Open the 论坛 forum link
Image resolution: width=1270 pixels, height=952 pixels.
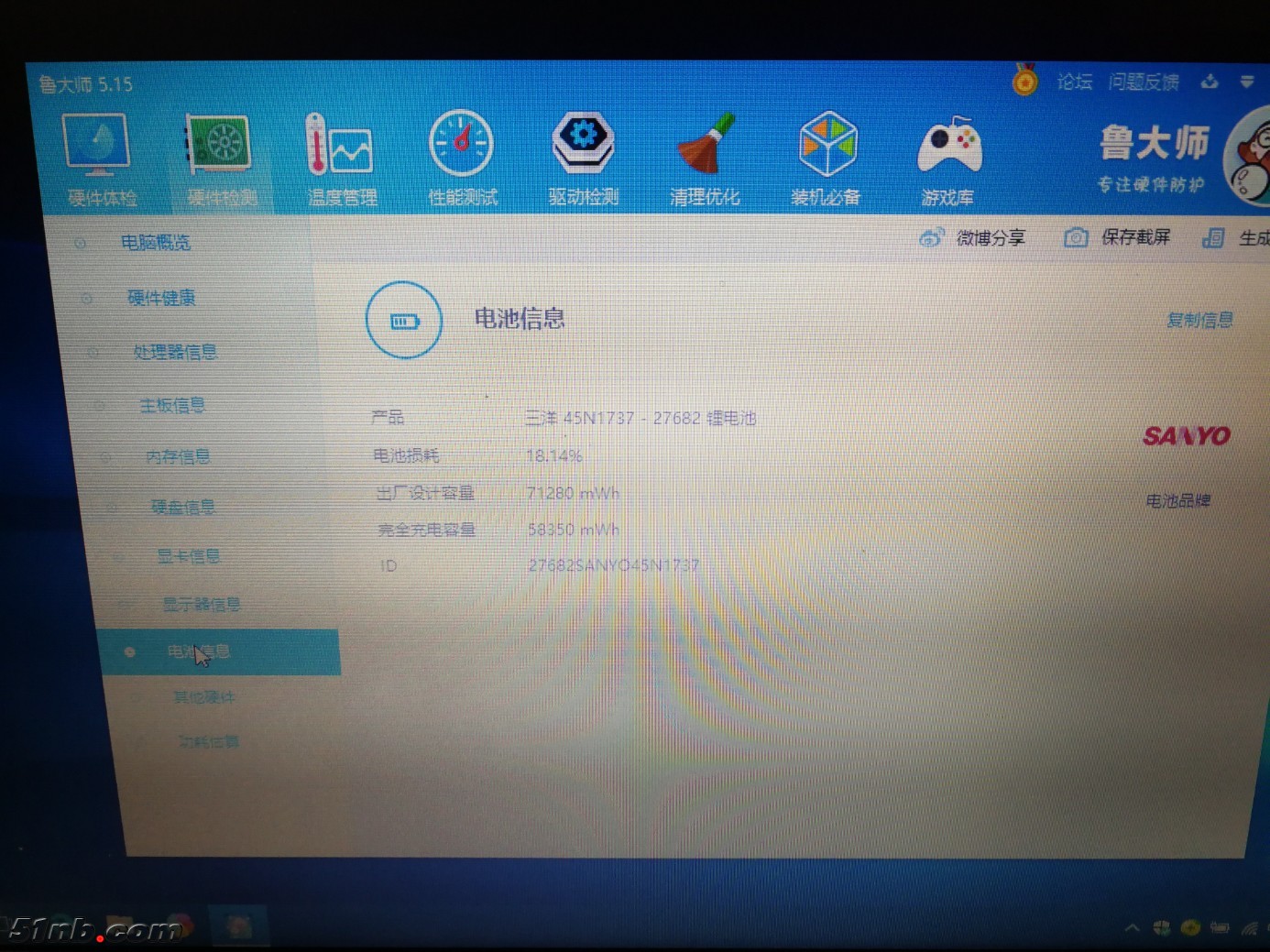tap(1075, 82)
